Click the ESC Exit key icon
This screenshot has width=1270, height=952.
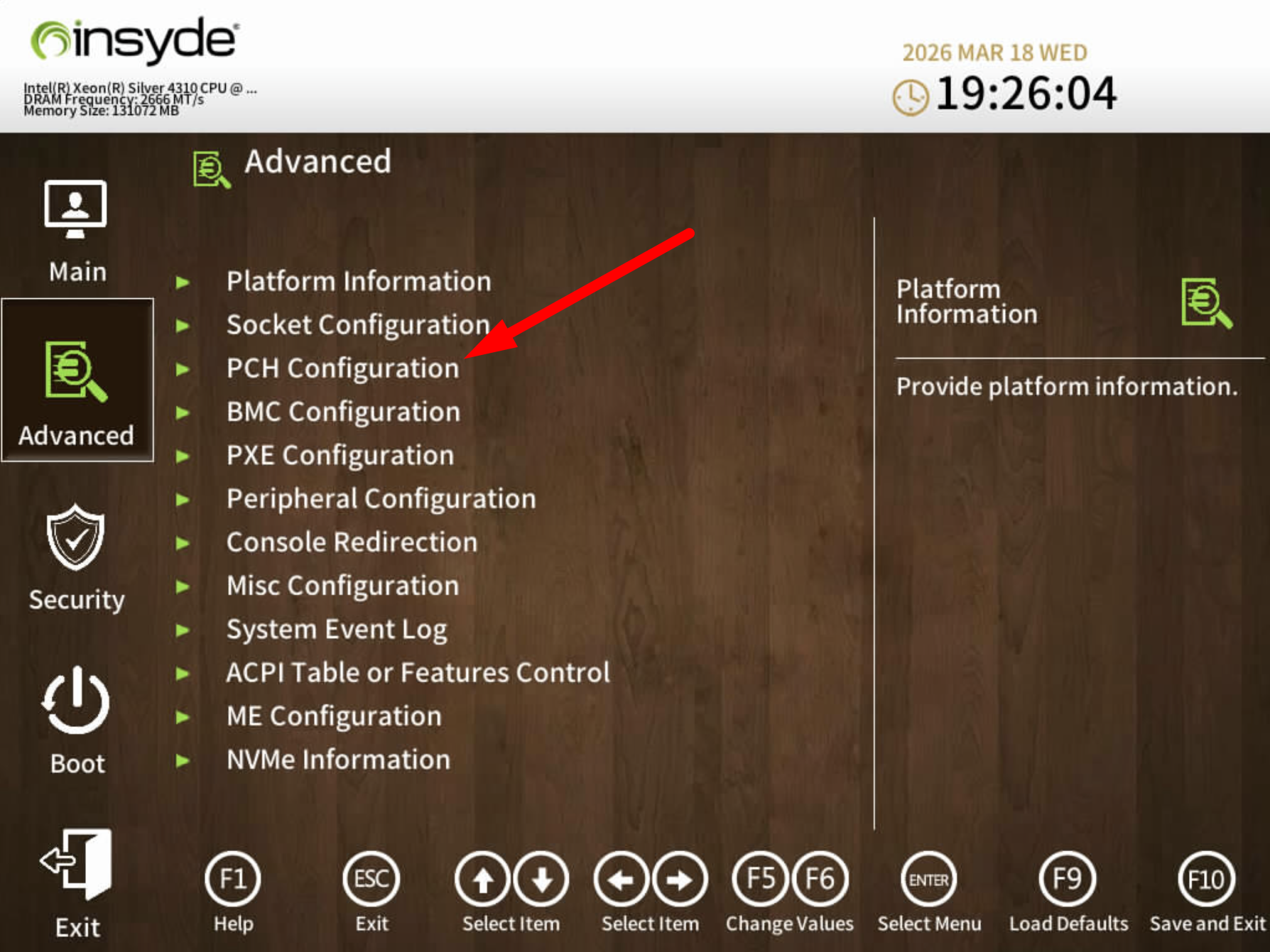(x=371, y=879)
